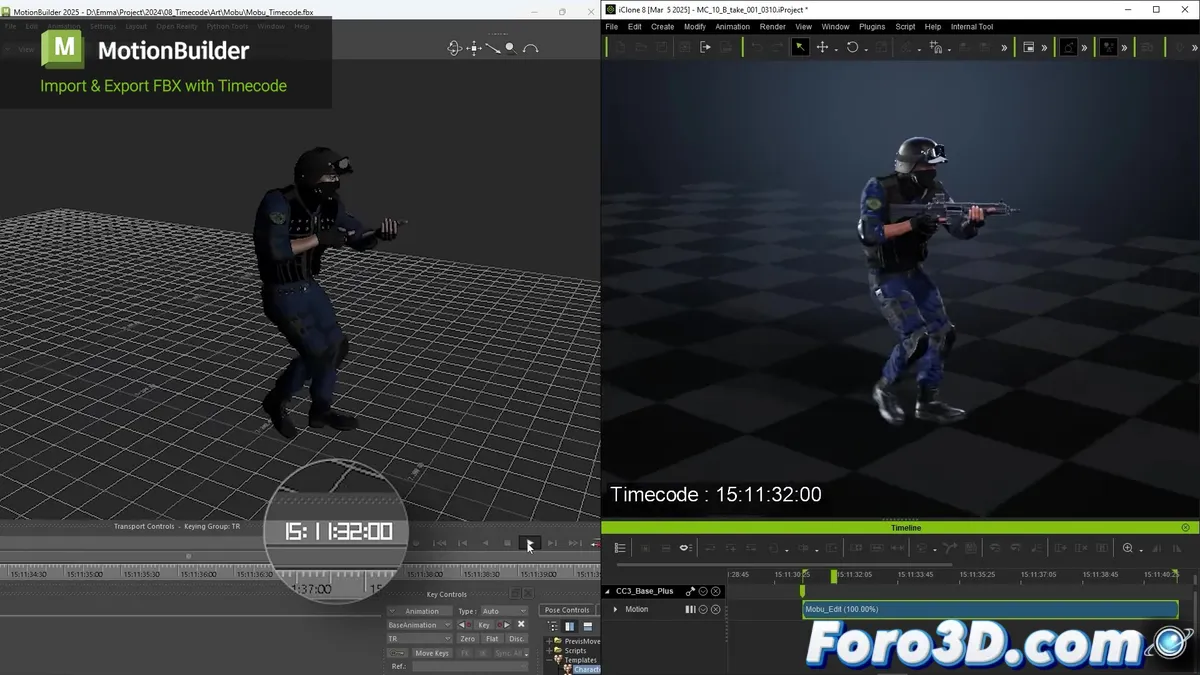Click the timeline zoom magnifier icon

[x=1128, y=548]
